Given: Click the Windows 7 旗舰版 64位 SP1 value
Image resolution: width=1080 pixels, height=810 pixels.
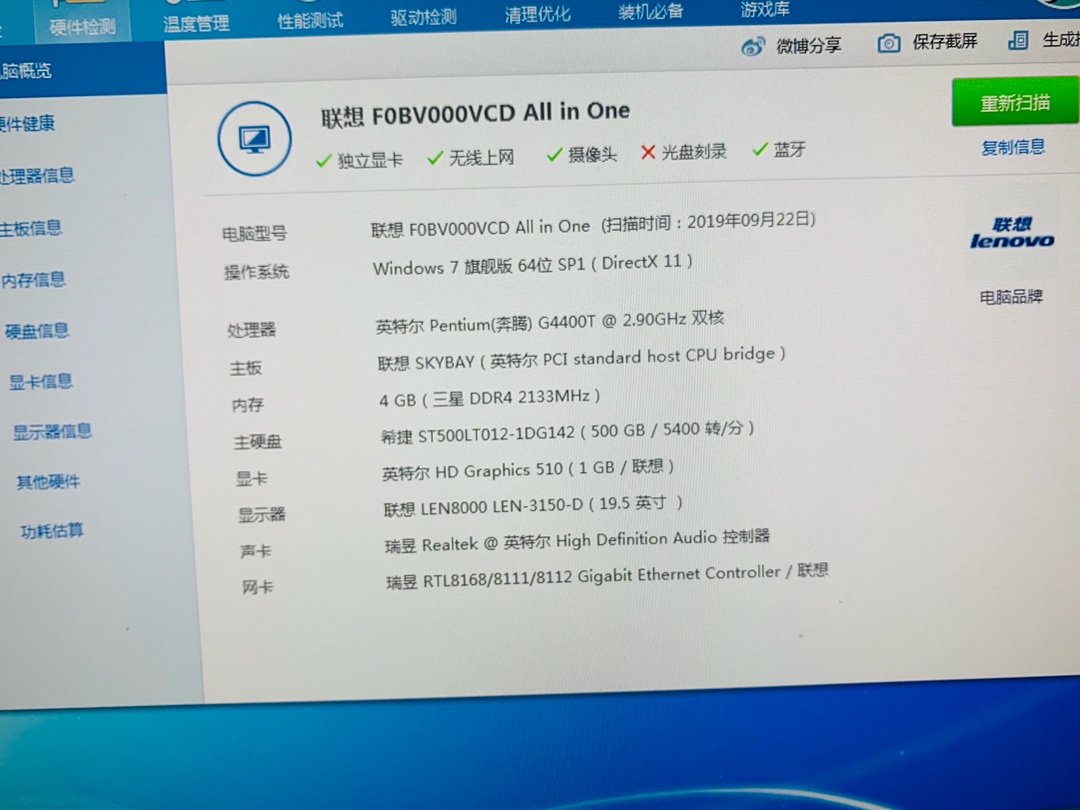Looking at the screenshot, I should [532, 264].
